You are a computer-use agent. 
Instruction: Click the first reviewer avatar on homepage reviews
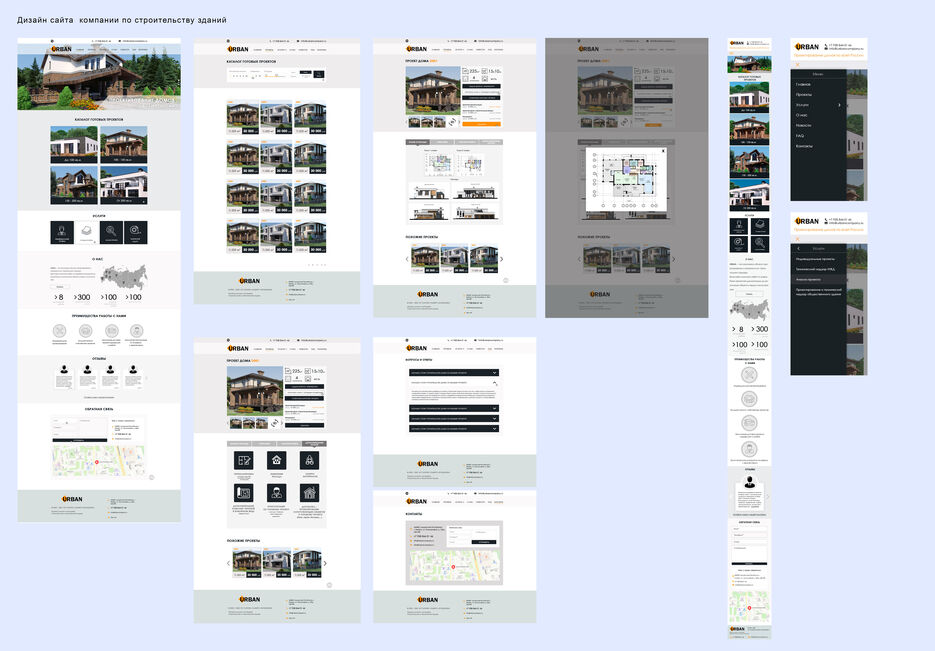pyautogui.click(x=64, y=370)
